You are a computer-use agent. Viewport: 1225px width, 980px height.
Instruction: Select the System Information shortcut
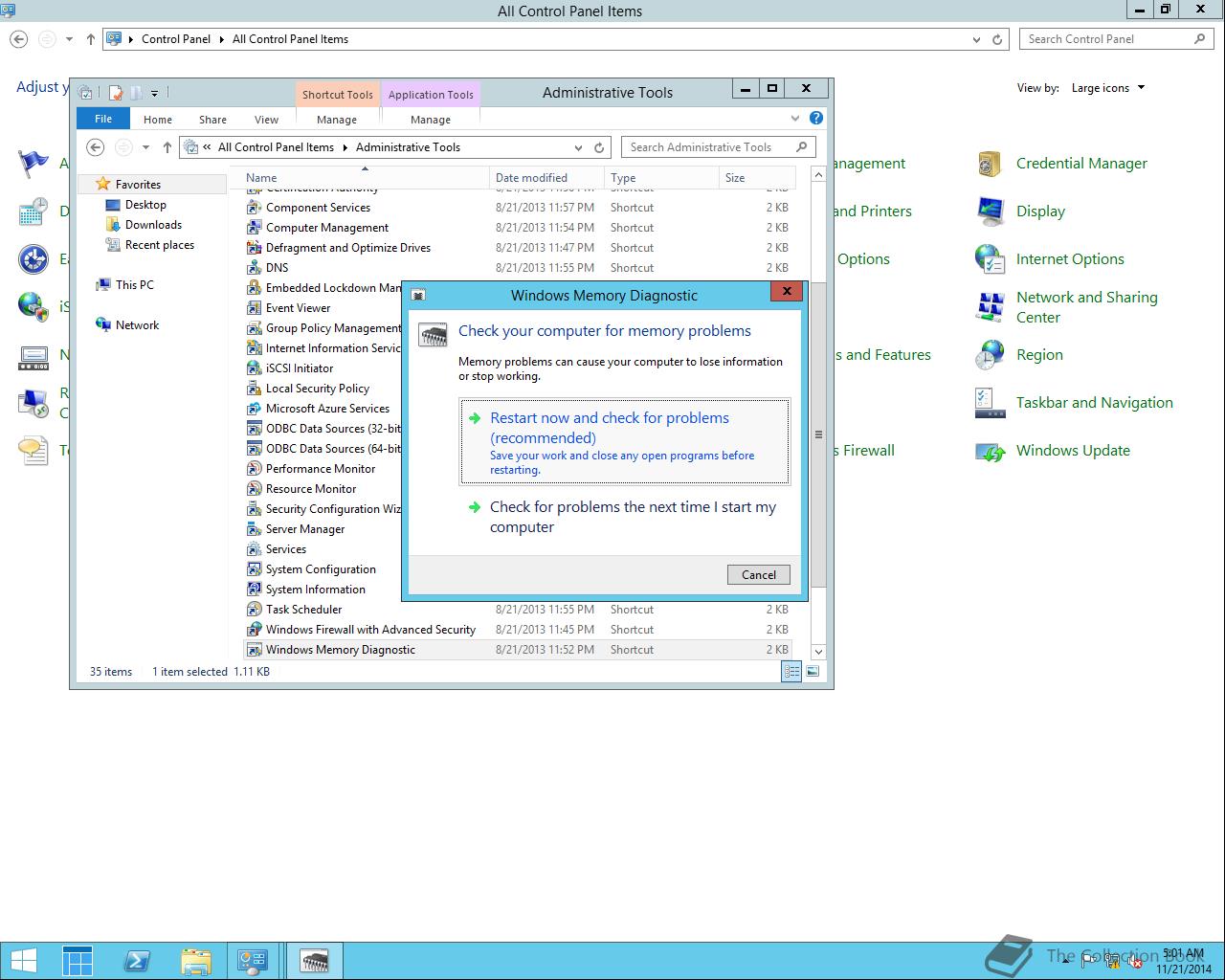pyautogui.click(x=316, y=590)
